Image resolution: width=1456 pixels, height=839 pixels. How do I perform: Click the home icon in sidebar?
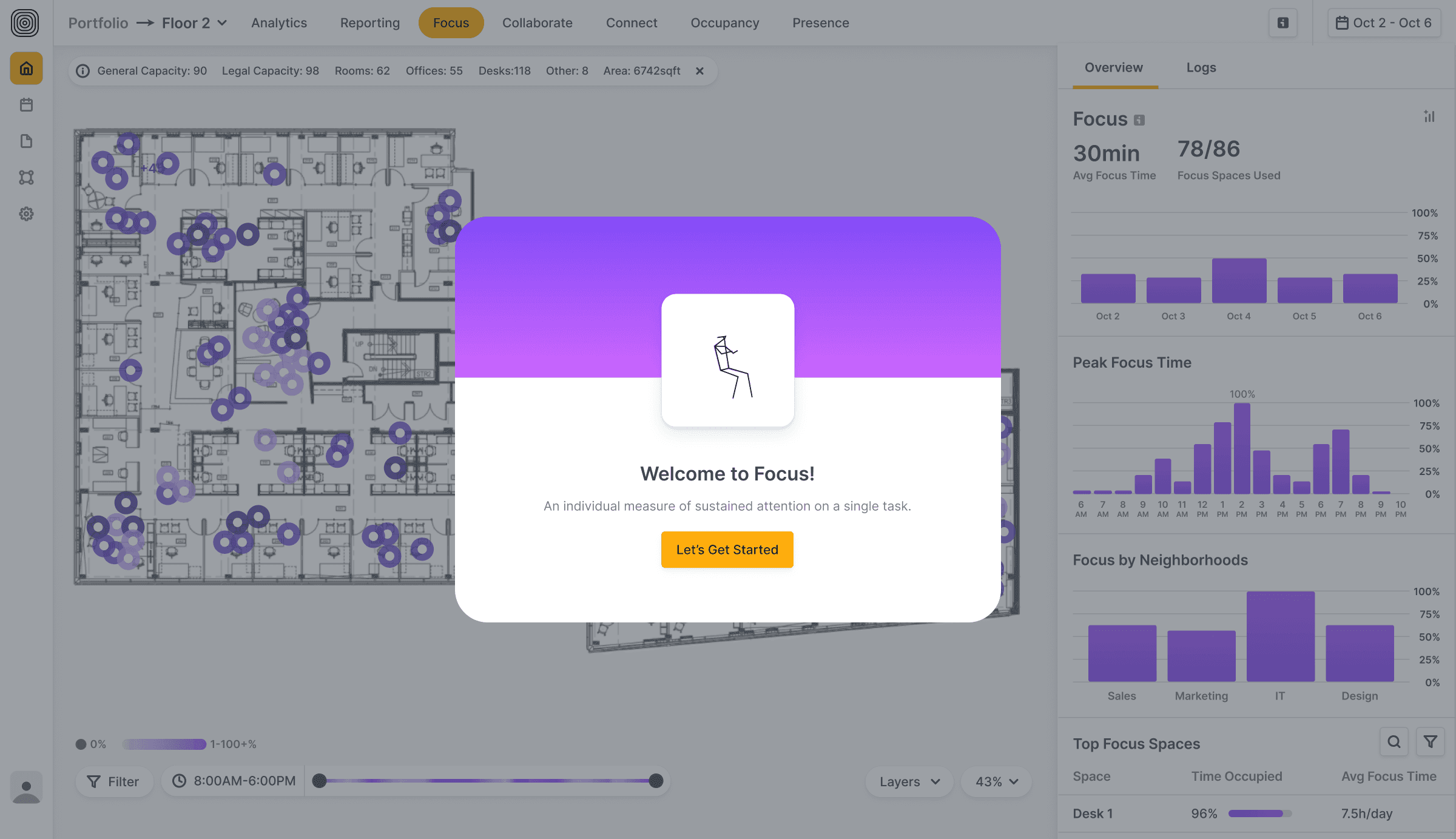pos(26,69)
